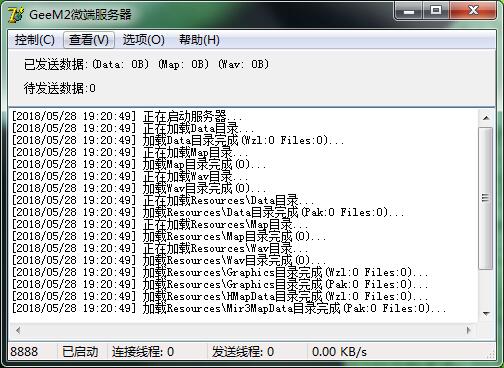504x368 pixels.
Task: Open the 帮助(H) menu
Action: coord(199,40)
